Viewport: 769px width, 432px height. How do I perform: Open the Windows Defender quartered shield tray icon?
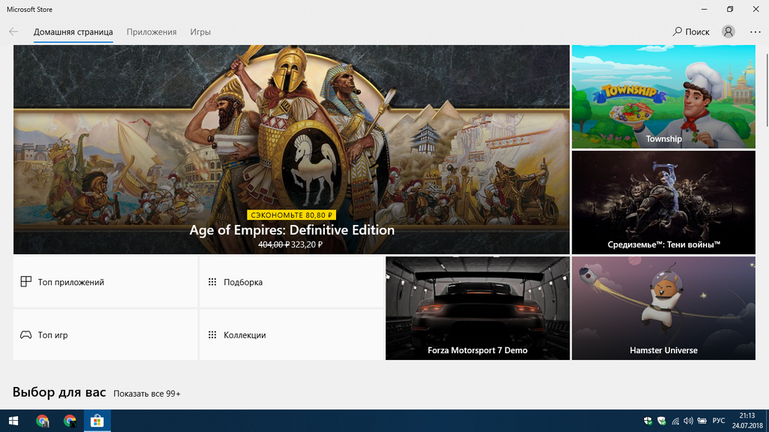tap(648, 421)
